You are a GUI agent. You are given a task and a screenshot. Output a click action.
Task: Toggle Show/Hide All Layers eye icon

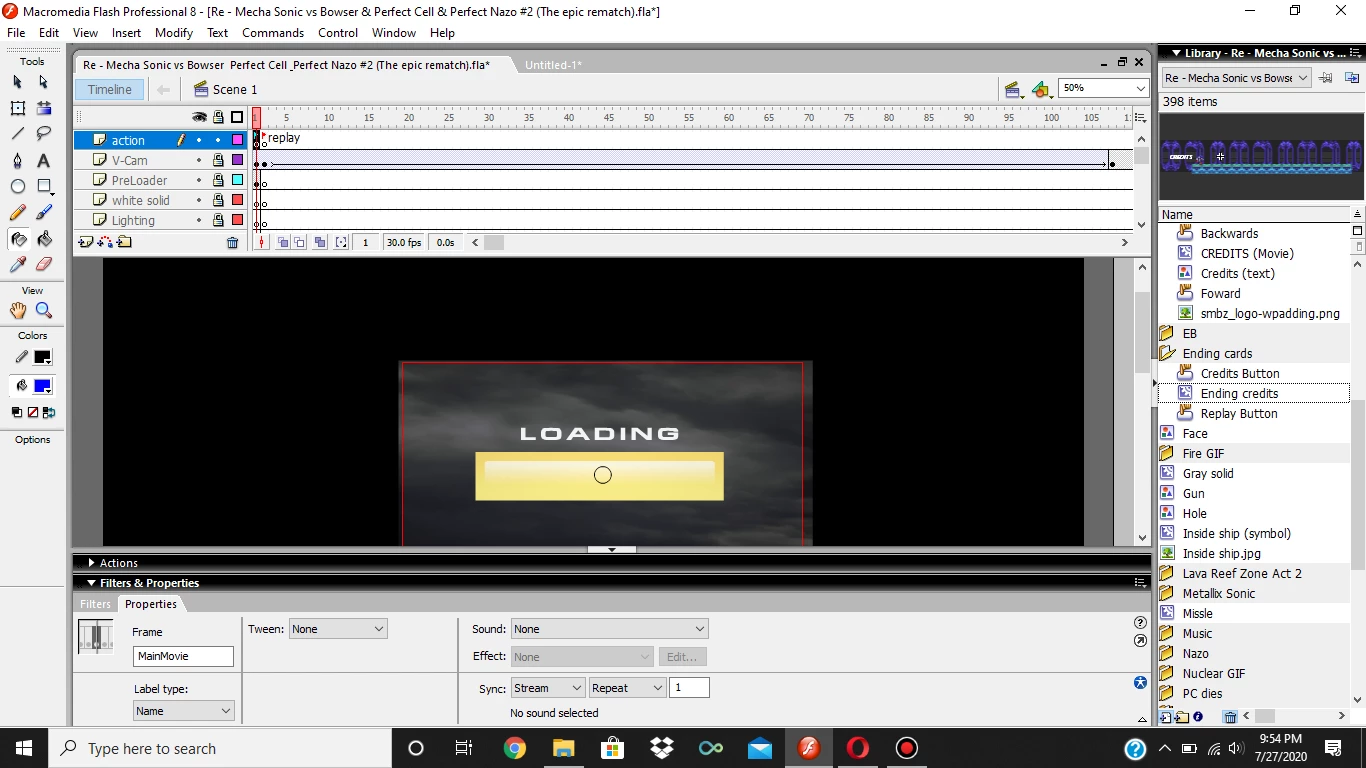[199, 117]
